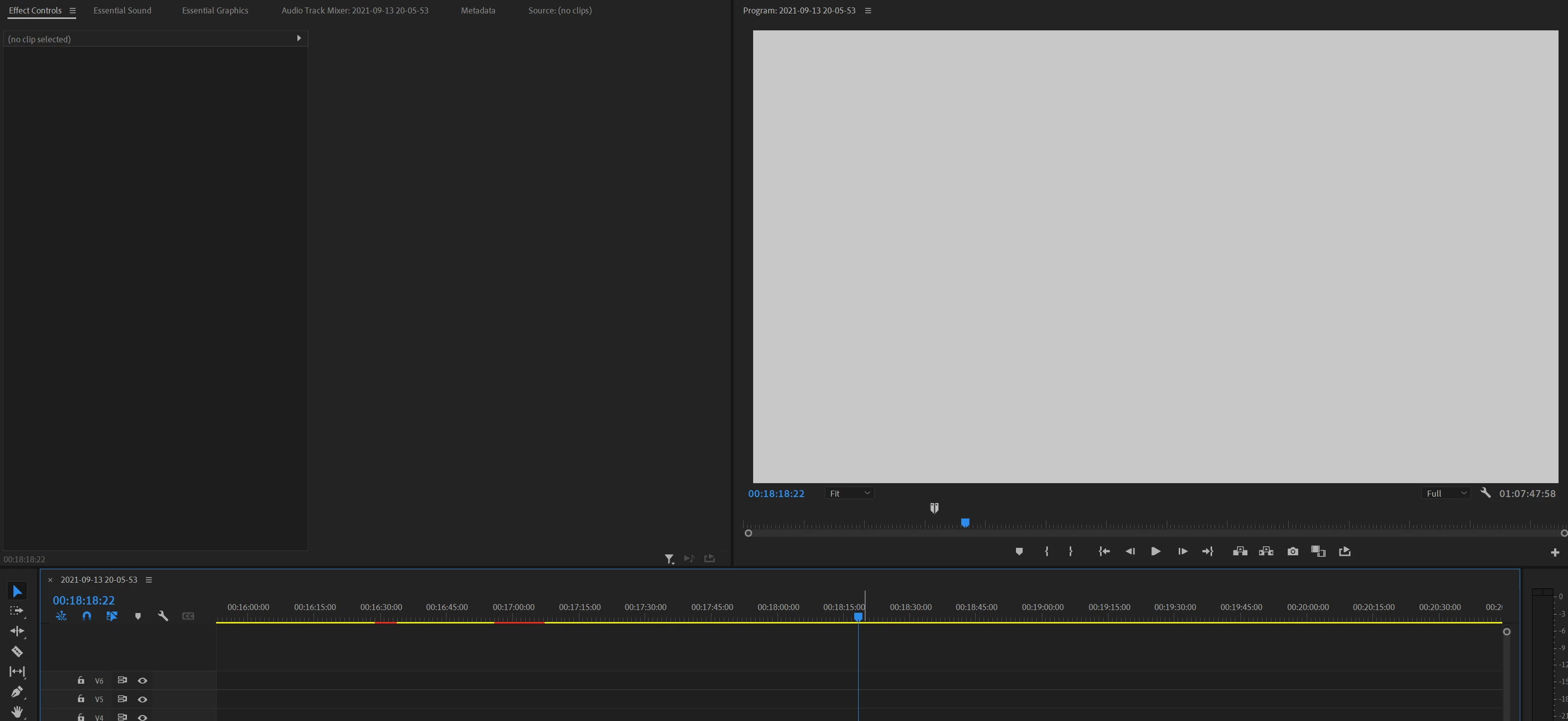Switch to the Essential Graphics tab
Screen dimensions: 1568x721
(215, 10)
